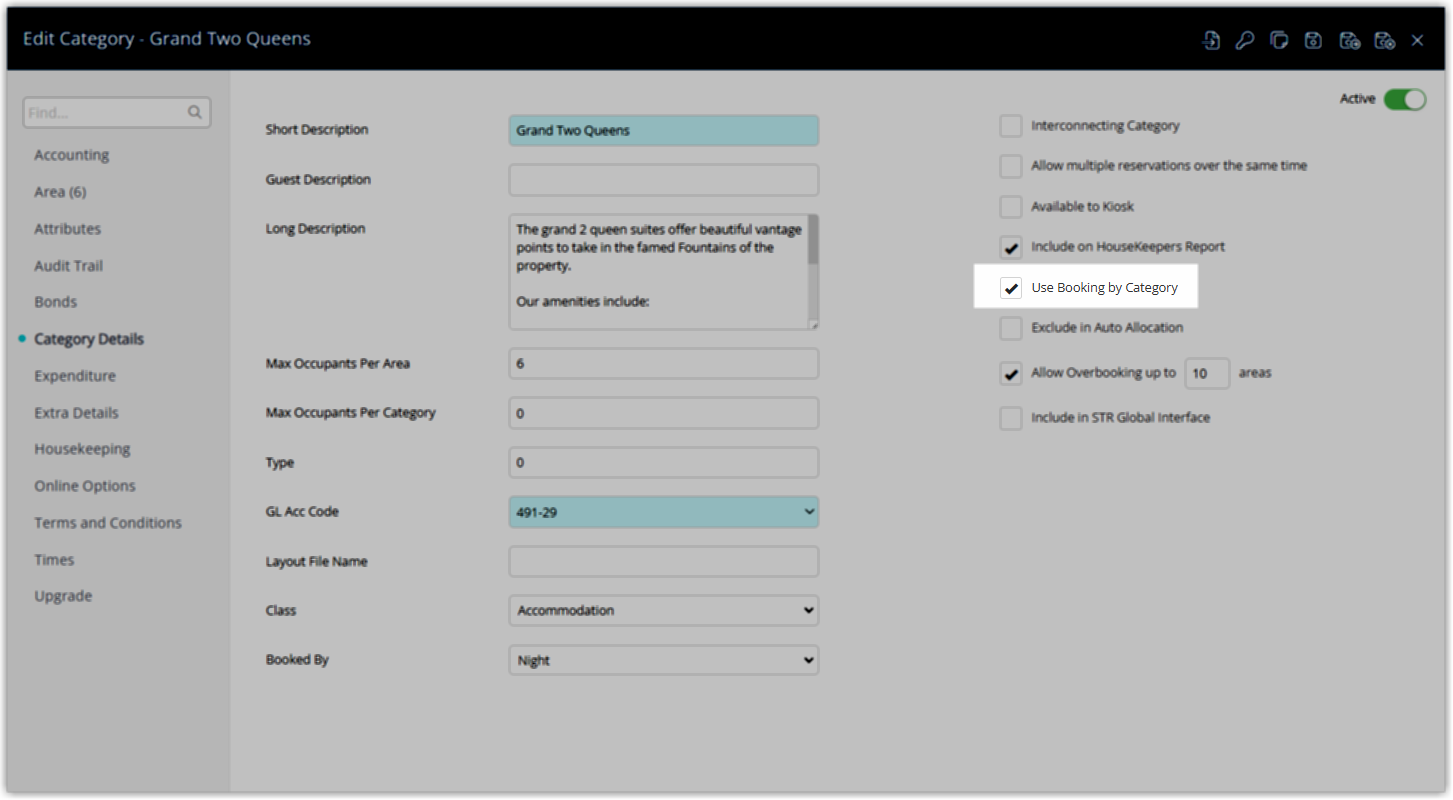1453x800 pixels.
Task: Click the "GL Acc Code" label
Action: (302, 512)
